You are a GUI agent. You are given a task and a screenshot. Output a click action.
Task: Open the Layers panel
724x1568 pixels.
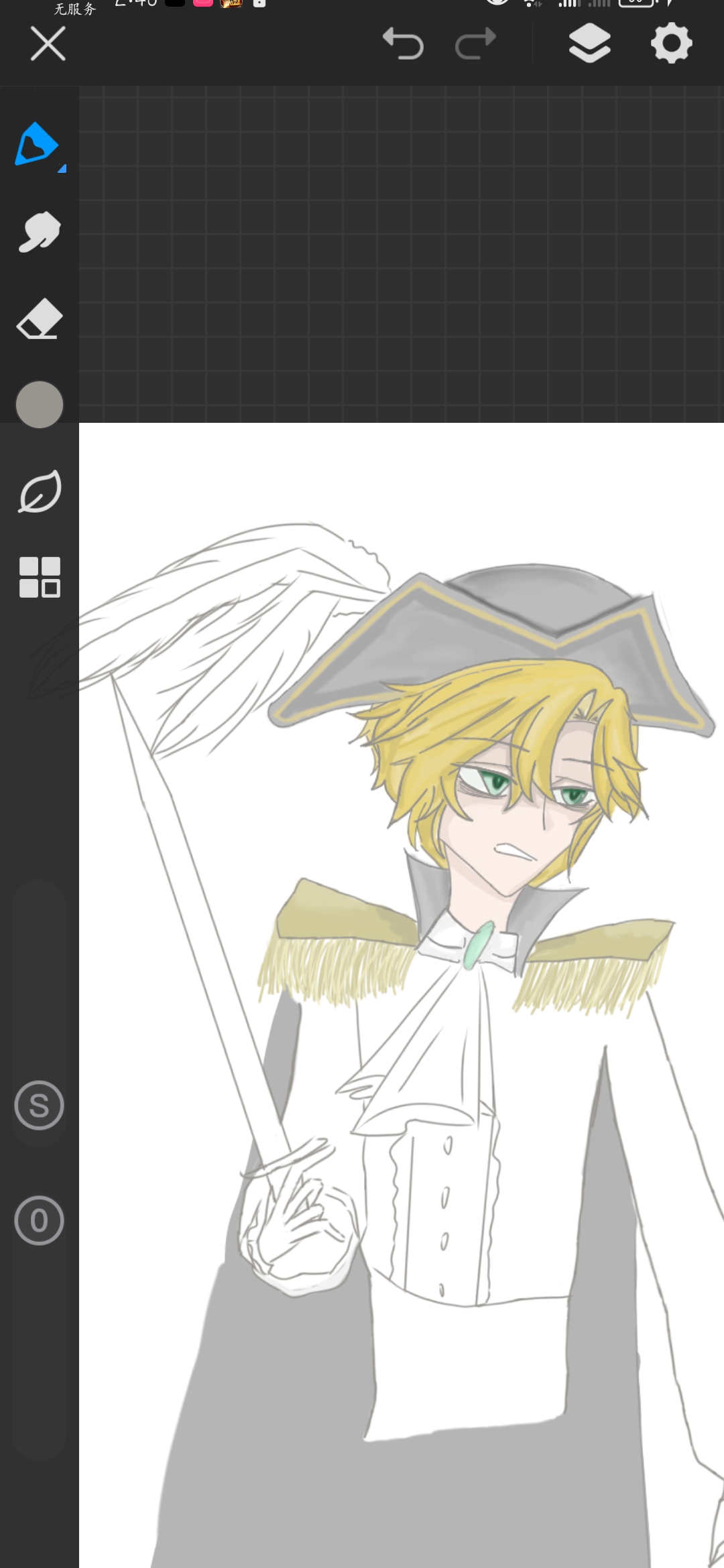(x=589, y=44)
